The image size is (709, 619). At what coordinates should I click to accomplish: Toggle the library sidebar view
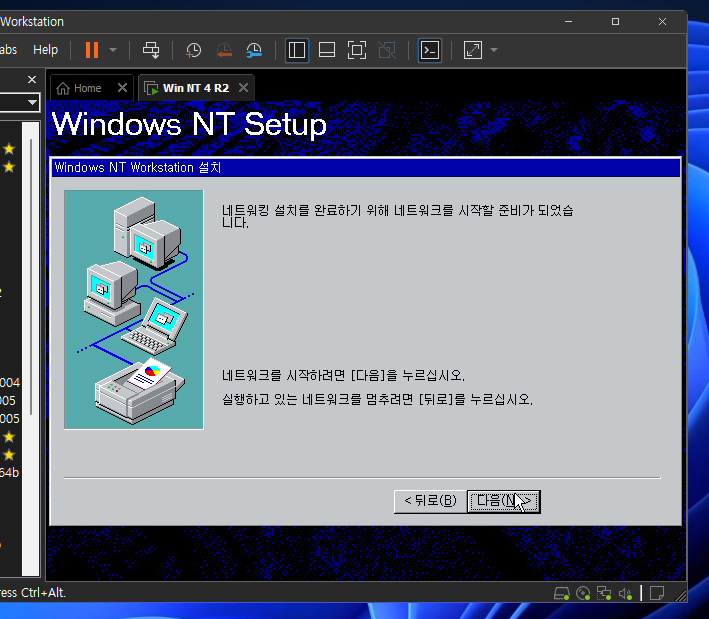297,50
